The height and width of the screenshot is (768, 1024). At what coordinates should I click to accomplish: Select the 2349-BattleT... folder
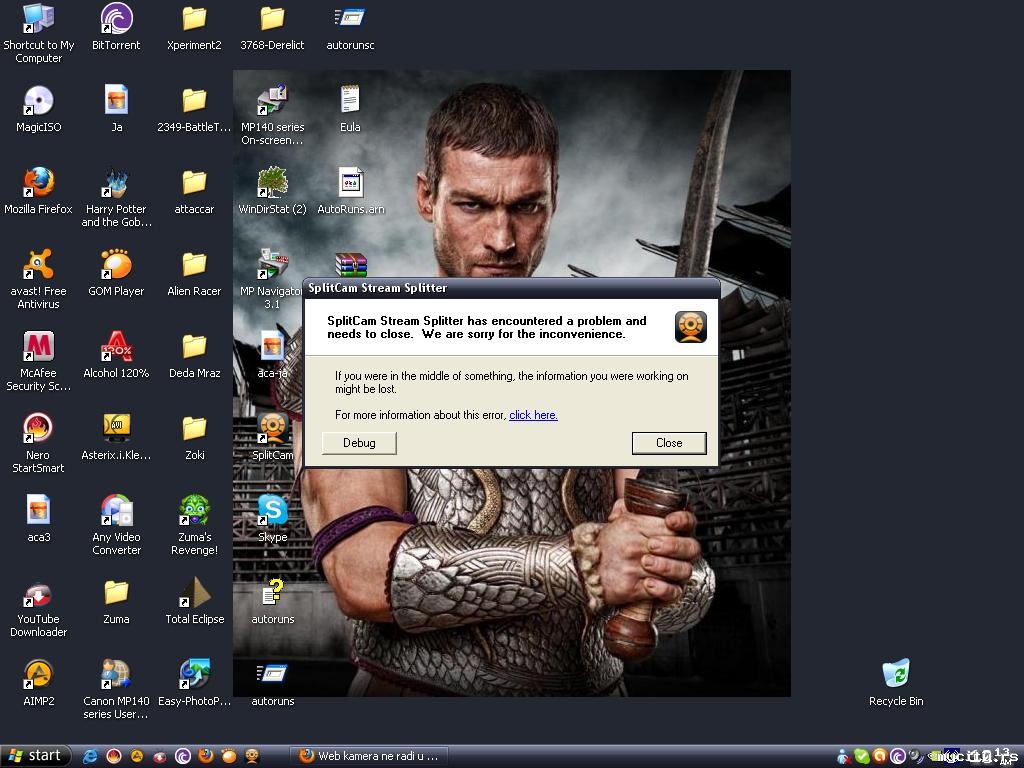[194, 108]
